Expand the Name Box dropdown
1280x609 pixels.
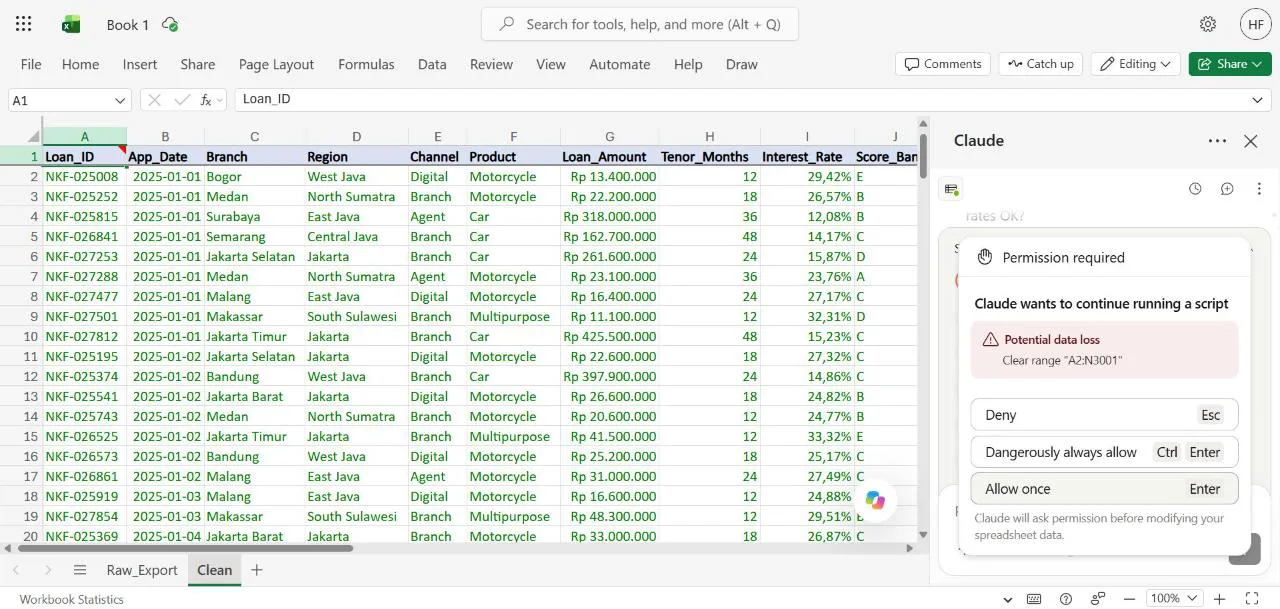(x=121, y=100)
